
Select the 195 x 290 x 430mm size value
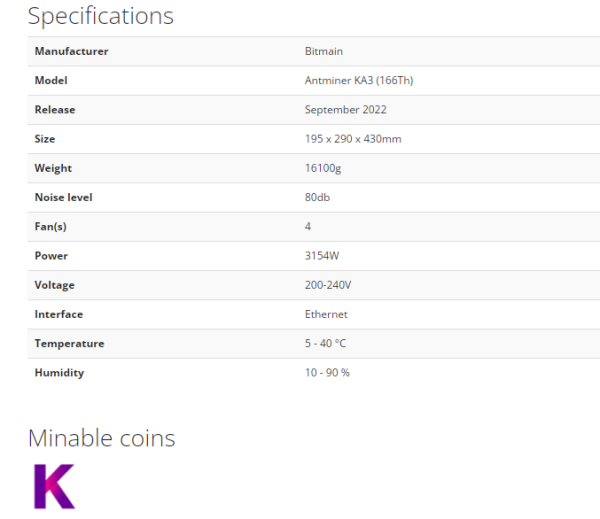(353, 139)
